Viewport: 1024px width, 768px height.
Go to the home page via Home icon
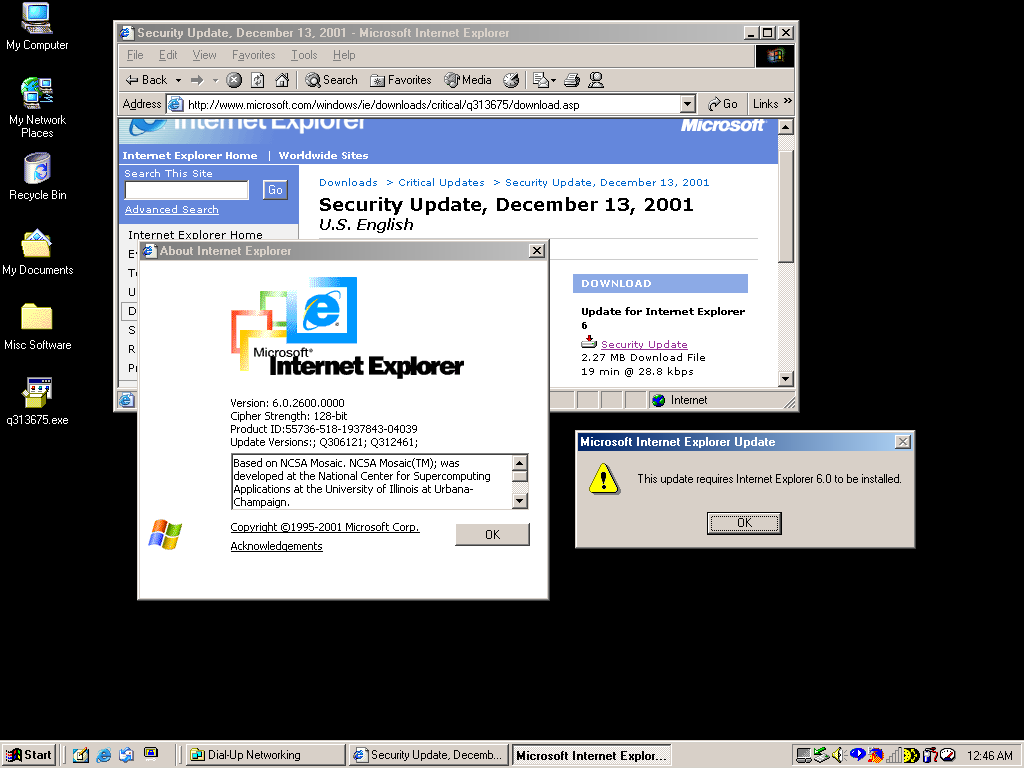[282, 80]
